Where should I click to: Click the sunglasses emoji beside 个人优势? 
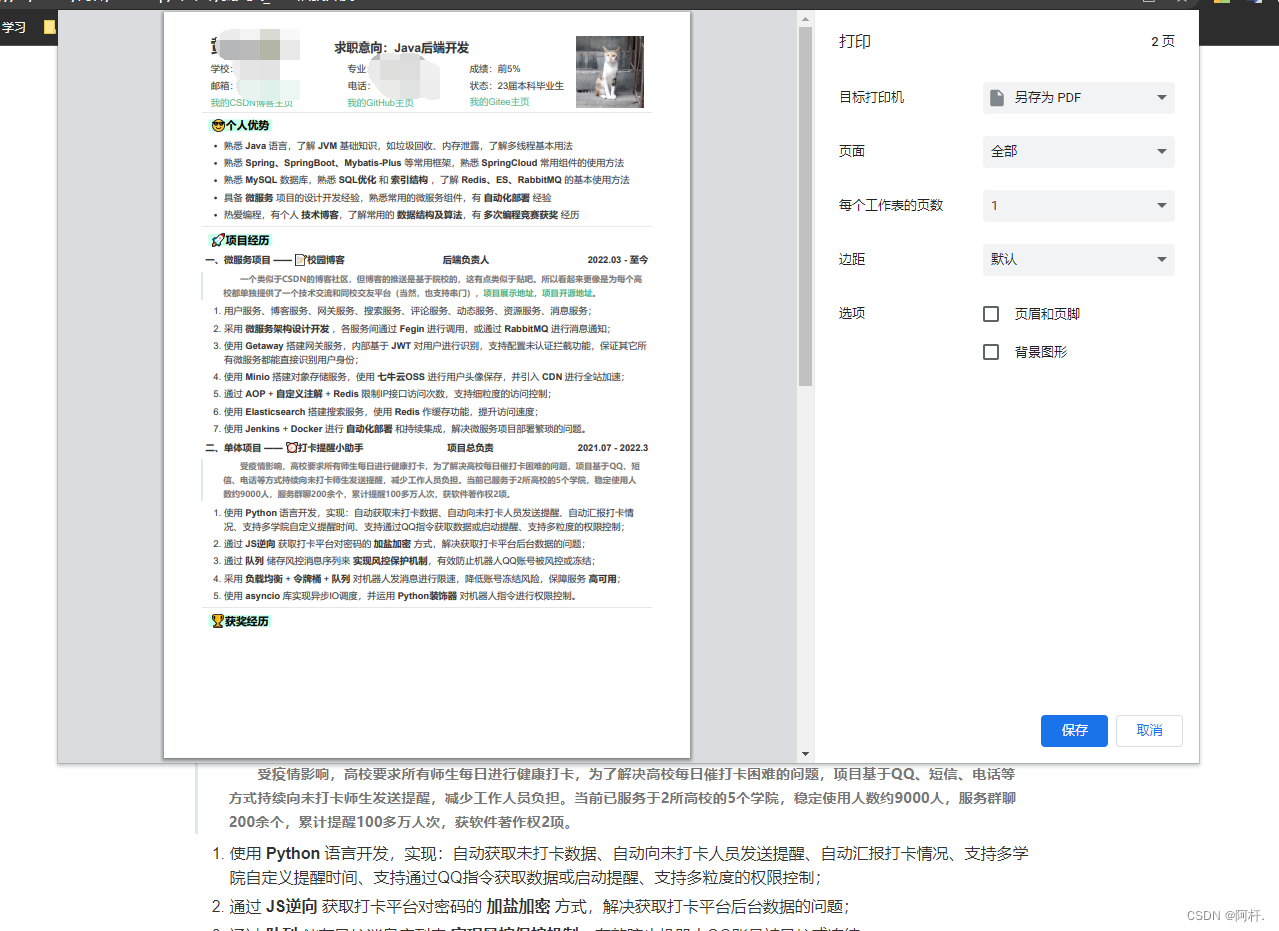[x=217, y=125]
